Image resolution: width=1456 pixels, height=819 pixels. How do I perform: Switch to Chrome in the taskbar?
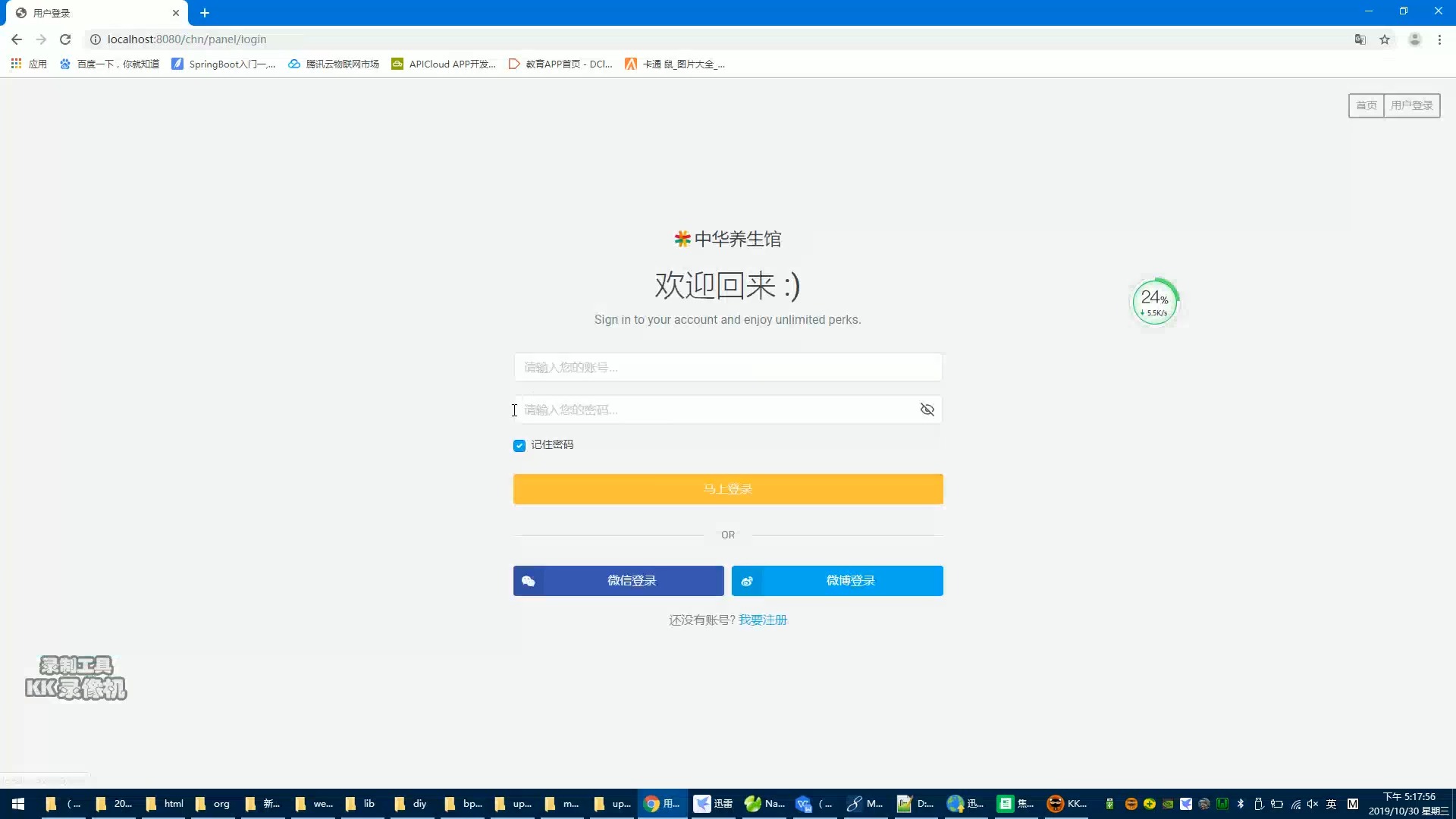click(662, 804)
